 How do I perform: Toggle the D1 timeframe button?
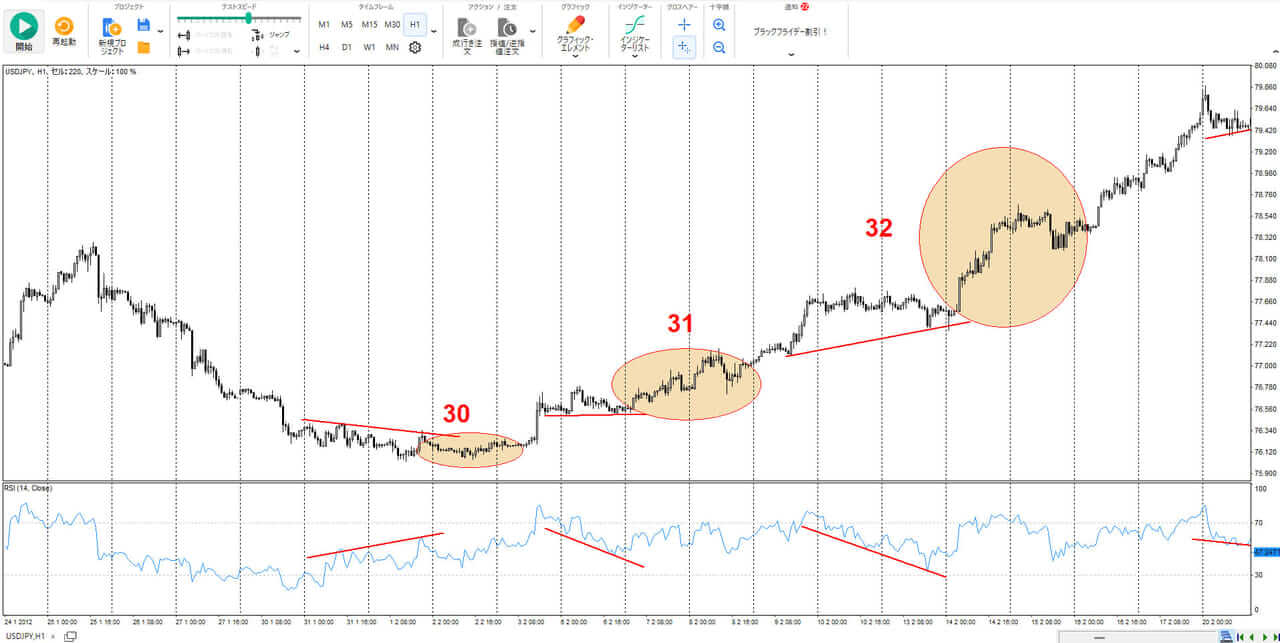click(347, 47)
